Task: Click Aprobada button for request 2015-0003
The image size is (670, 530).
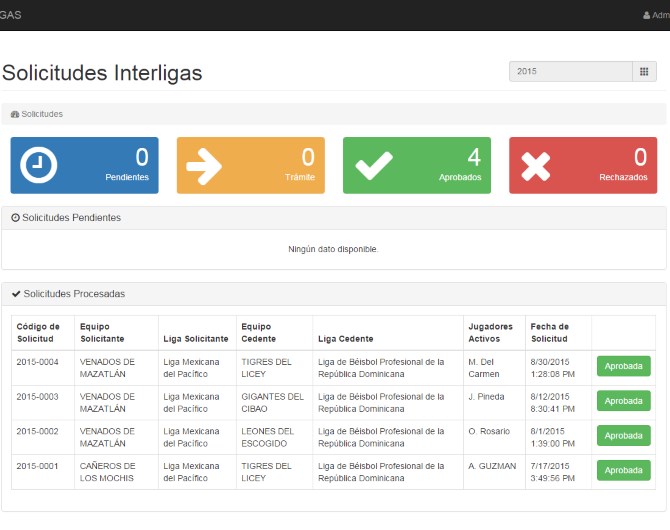Action: 623,401
